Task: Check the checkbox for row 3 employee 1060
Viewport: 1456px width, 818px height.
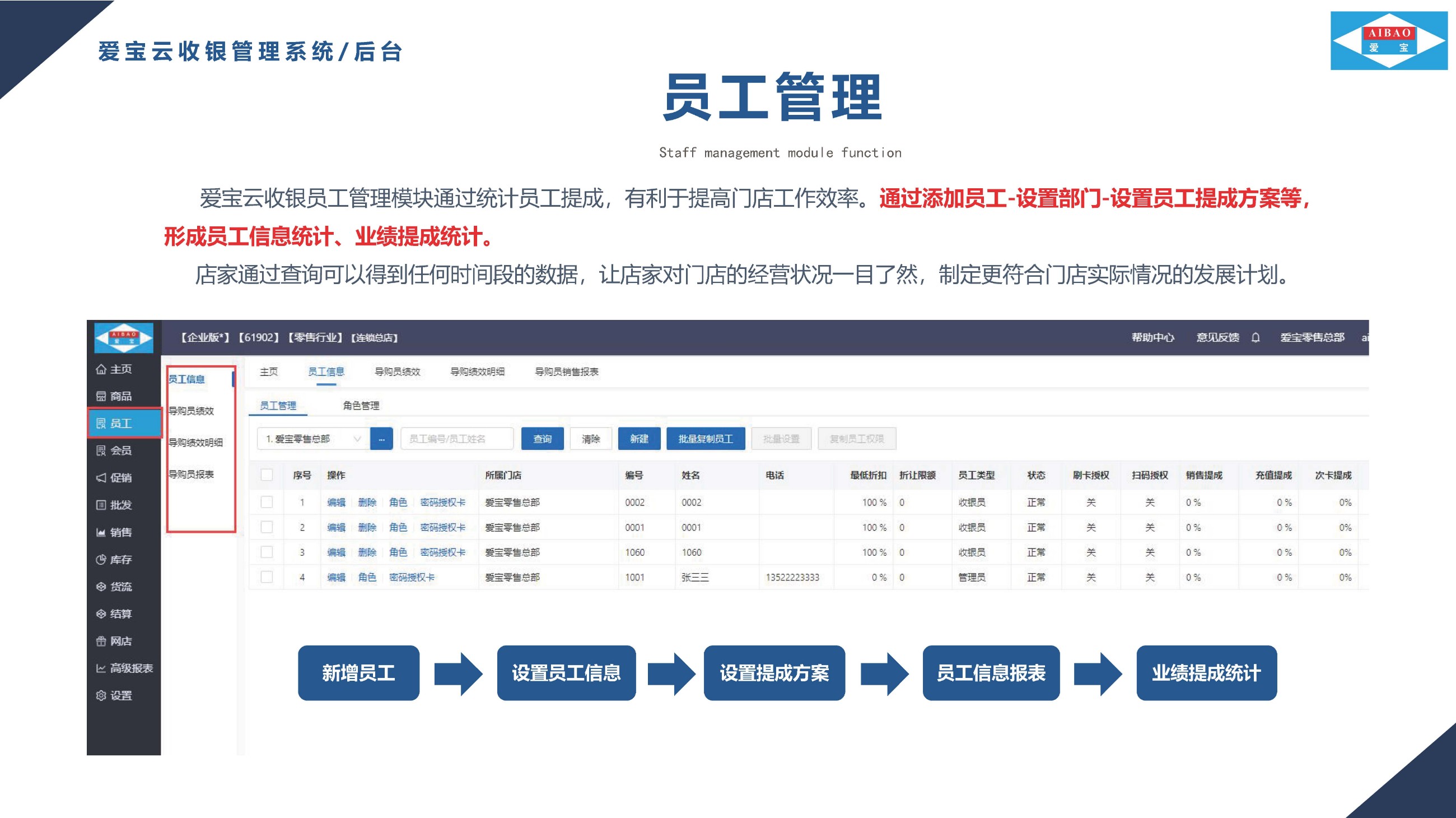Action: 267,552
